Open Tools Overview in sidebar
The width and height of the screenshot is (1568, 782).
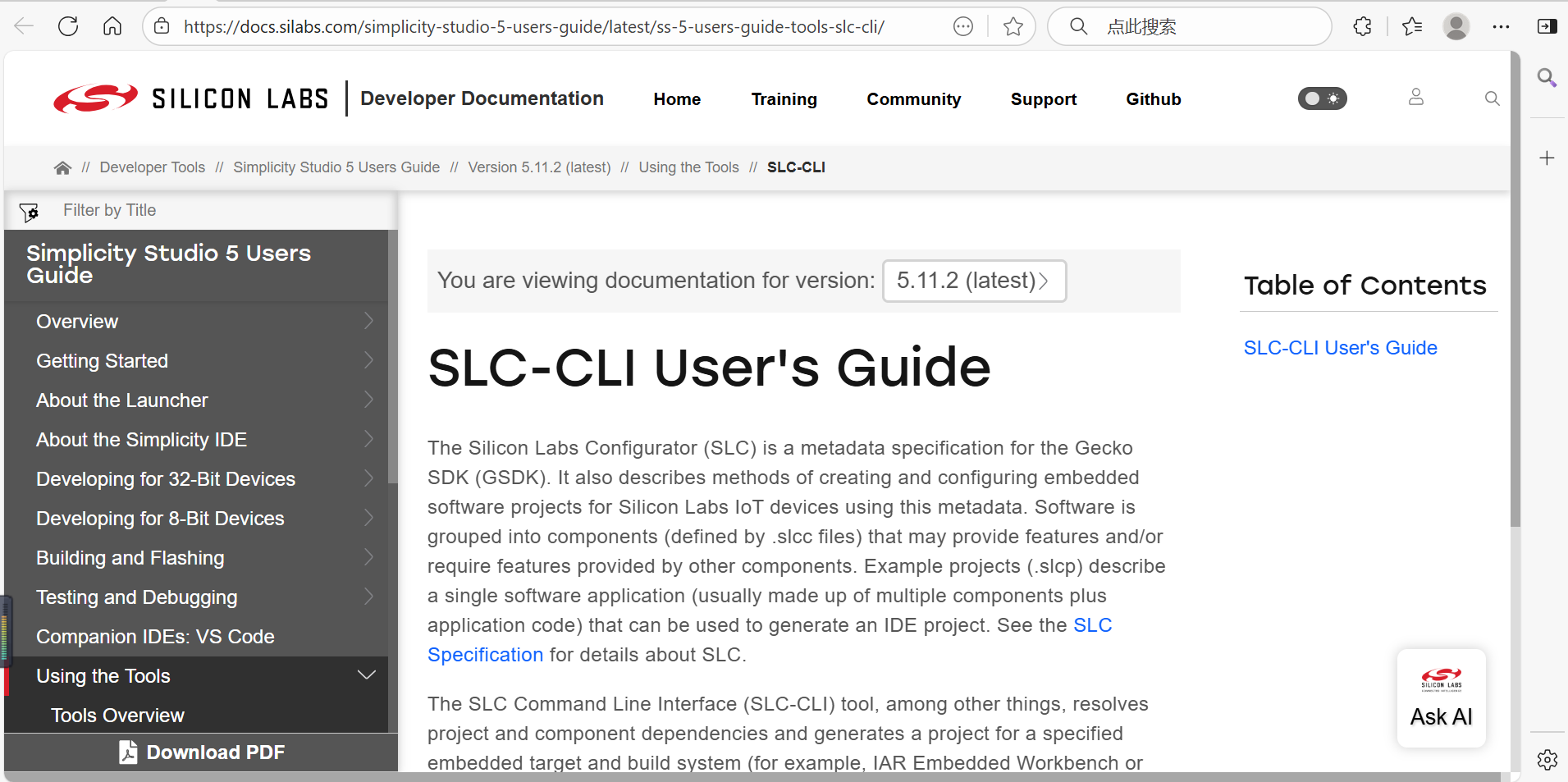117,716
